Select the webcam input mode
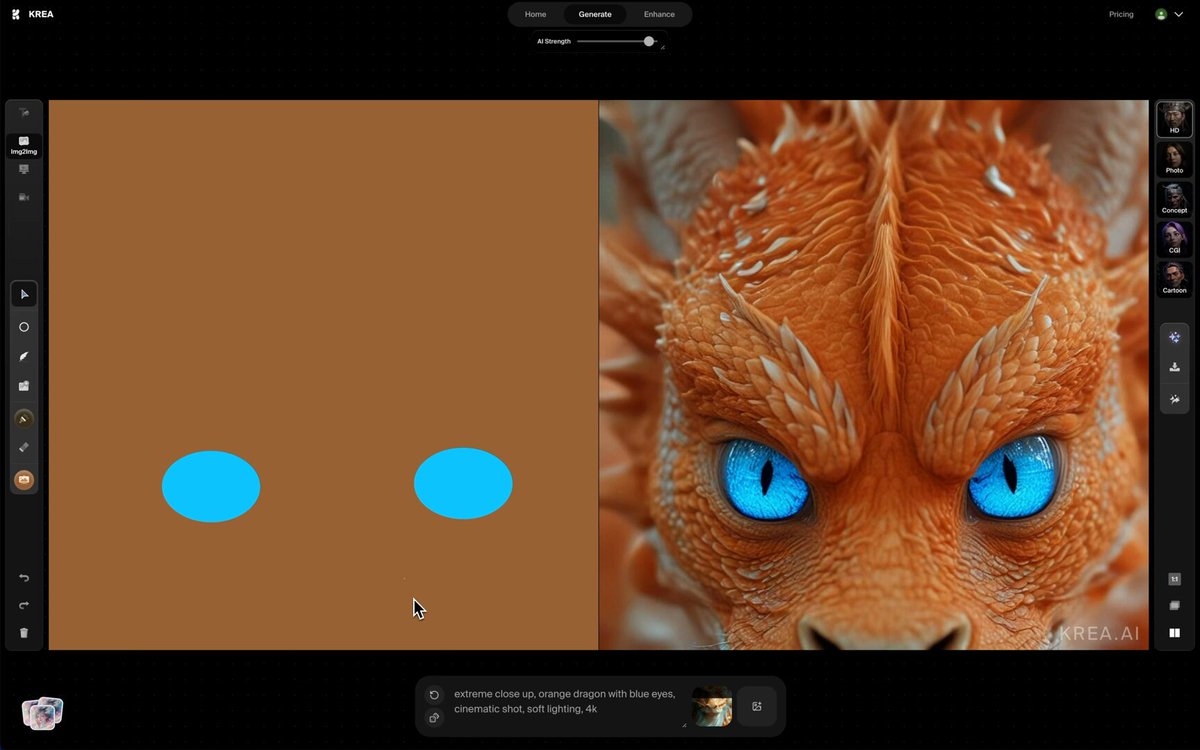 tap(24, 198)
